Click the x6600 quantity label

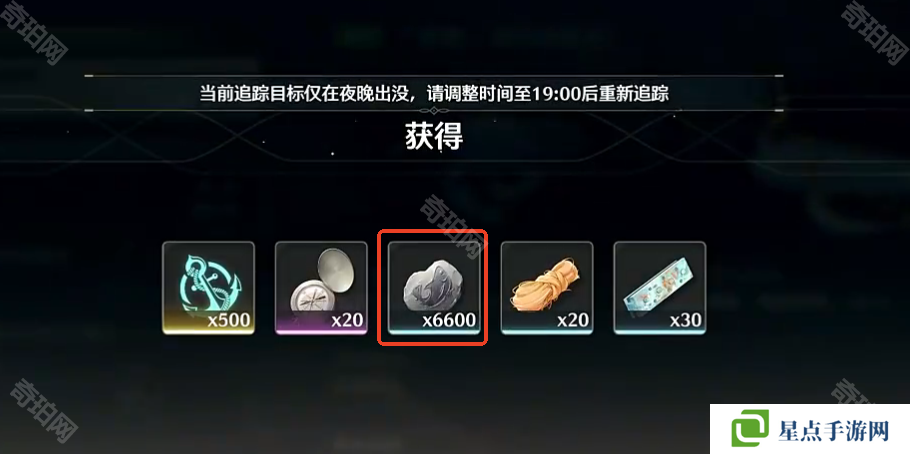click(x=449, y=320)
